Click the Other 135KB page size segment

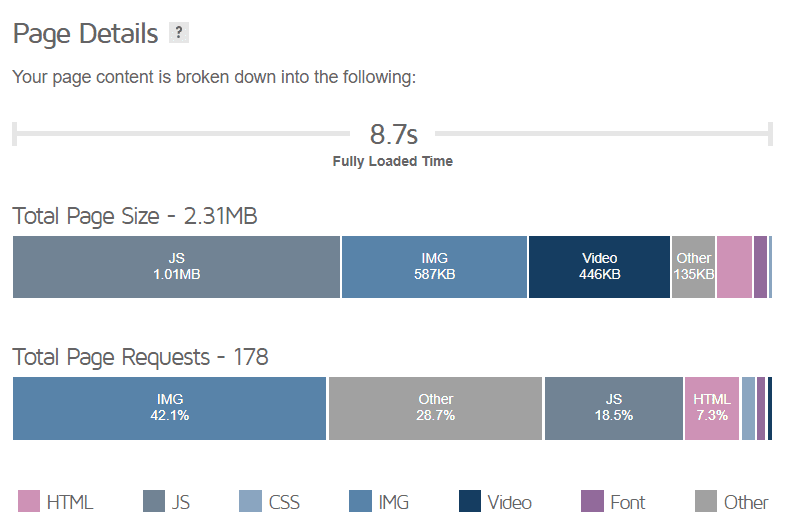(693, 266)
